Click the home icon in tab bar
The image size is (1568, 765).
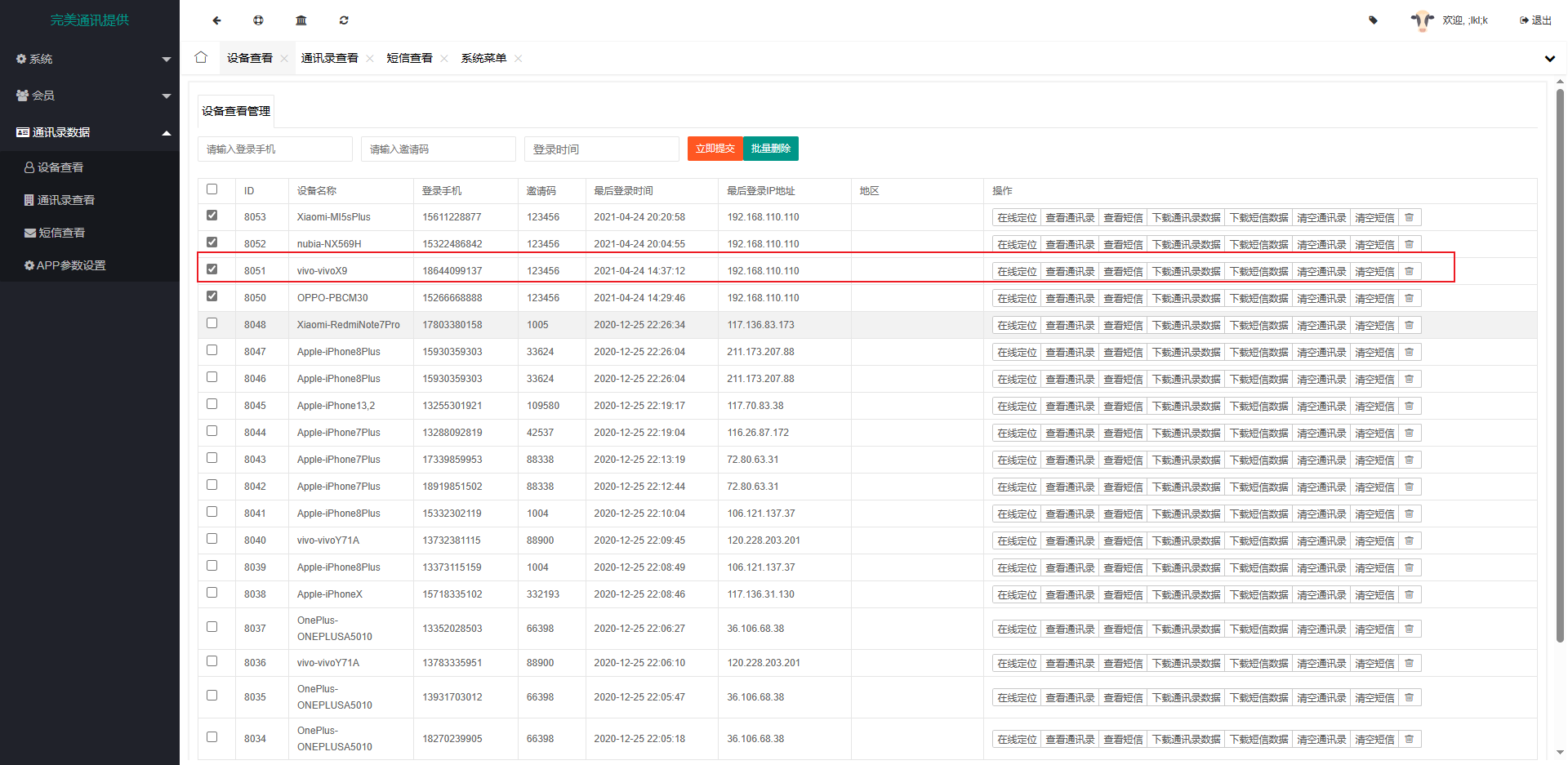point(201,57)
